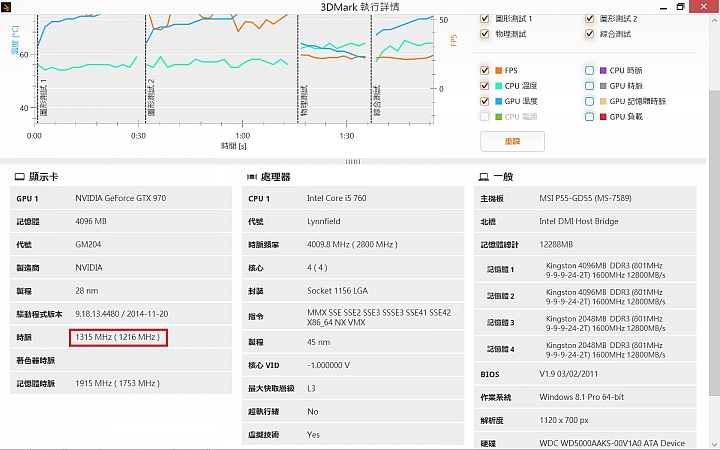Uncheck the 圖形測試 1 checkbox

tap(484, 18)
